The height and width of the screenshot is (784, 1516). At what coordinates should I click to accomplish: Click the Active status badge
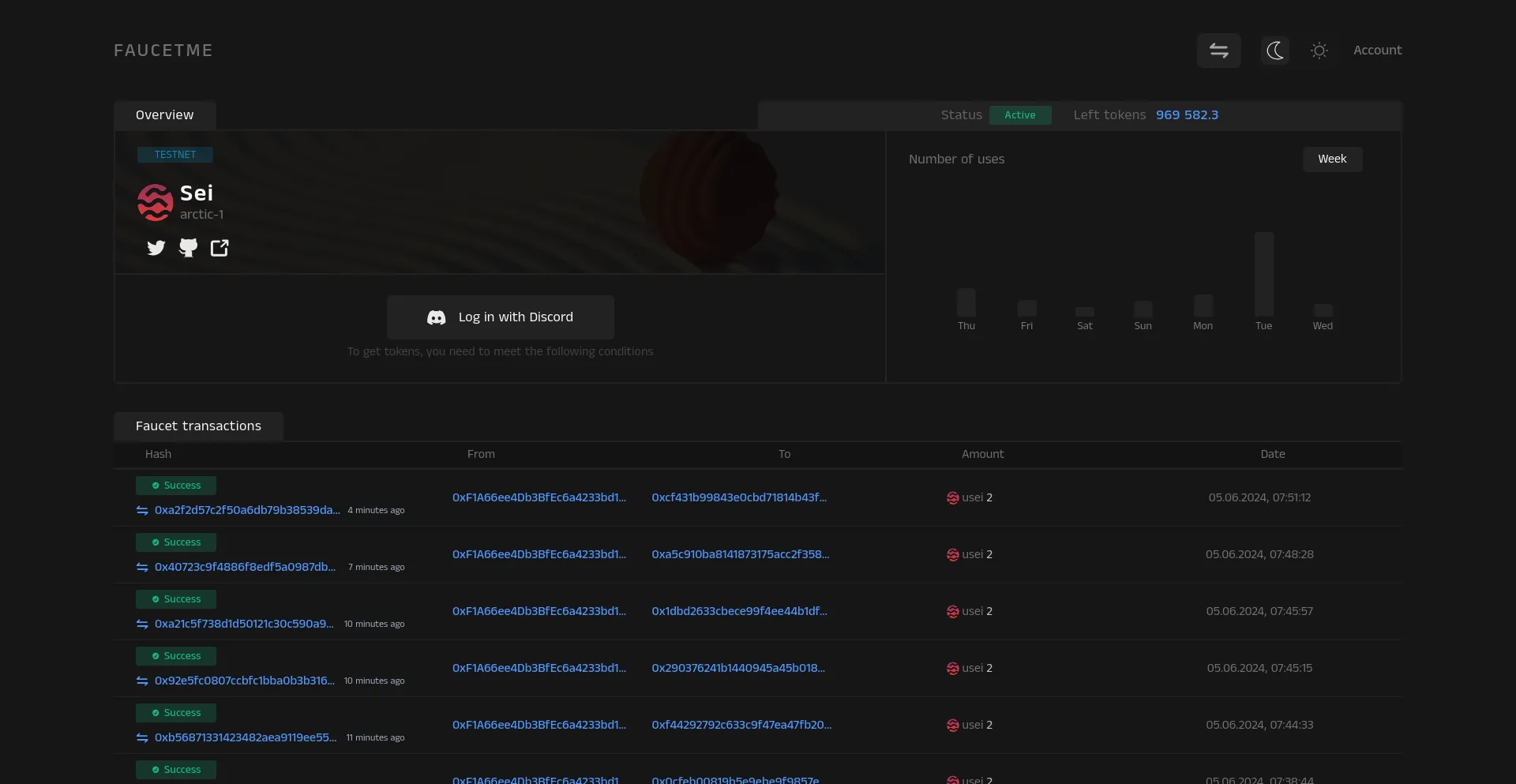coord(1020,115)
